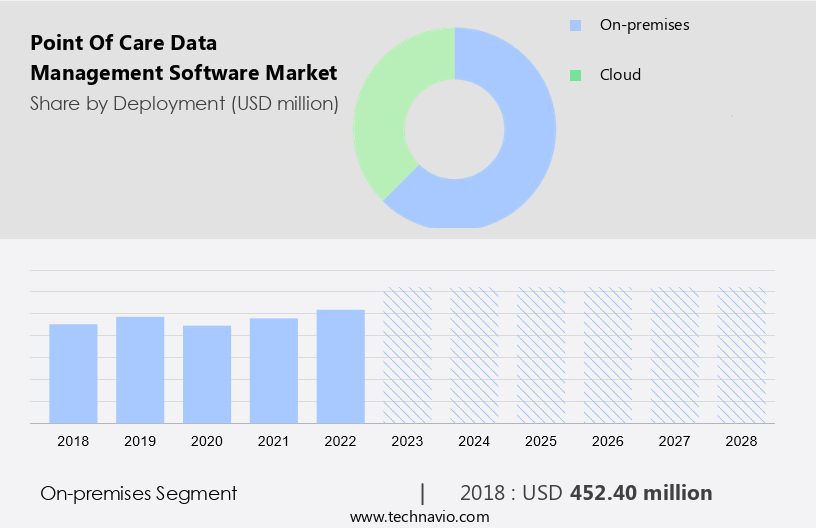This screenshot has height=528, width=816.
Task: Click the 'Management Software Market' title line
Action: [x=184, y=73]
